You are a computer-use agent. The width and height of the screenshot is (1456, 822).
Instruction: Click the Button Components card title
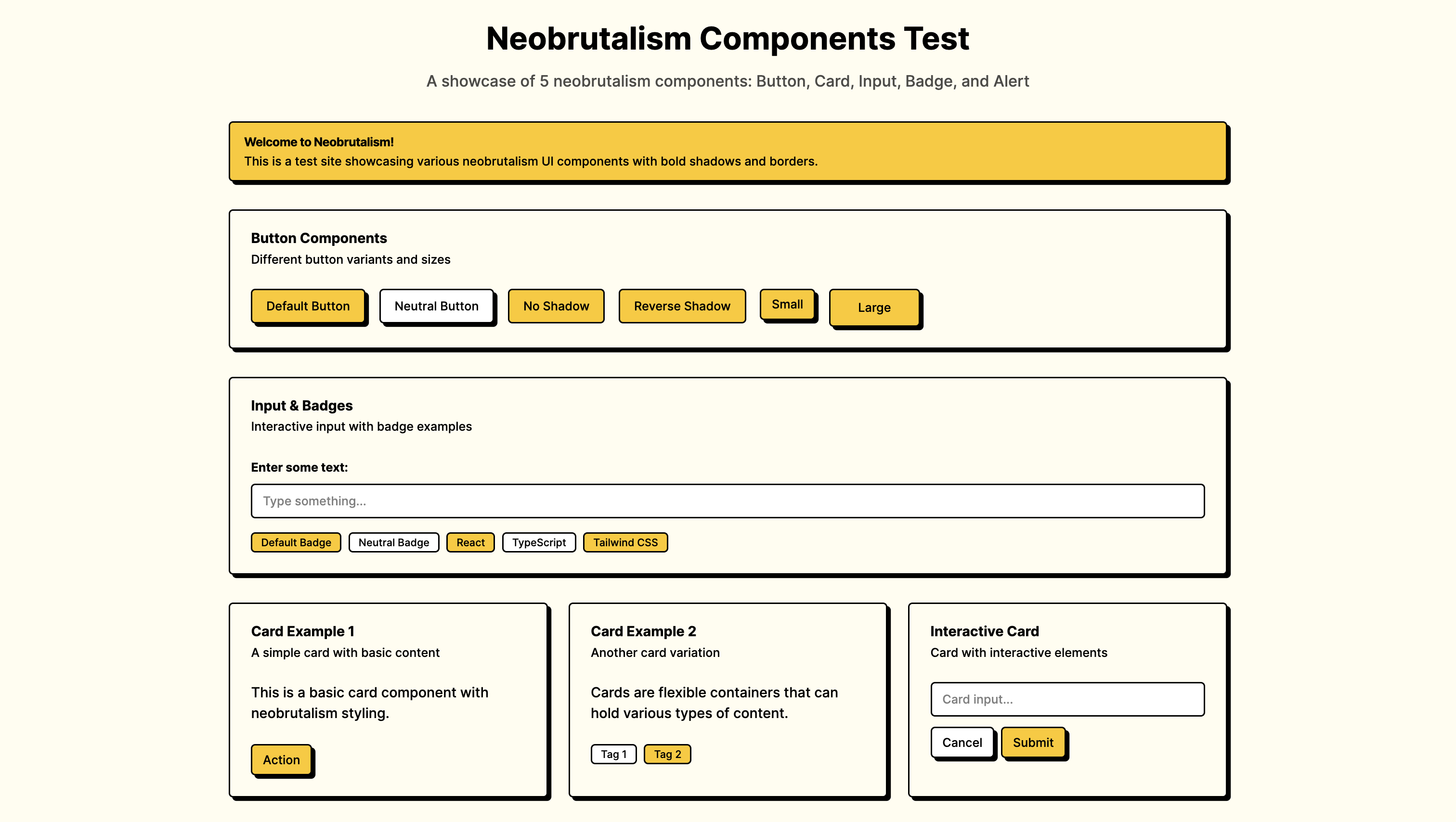tap(319, 238)
